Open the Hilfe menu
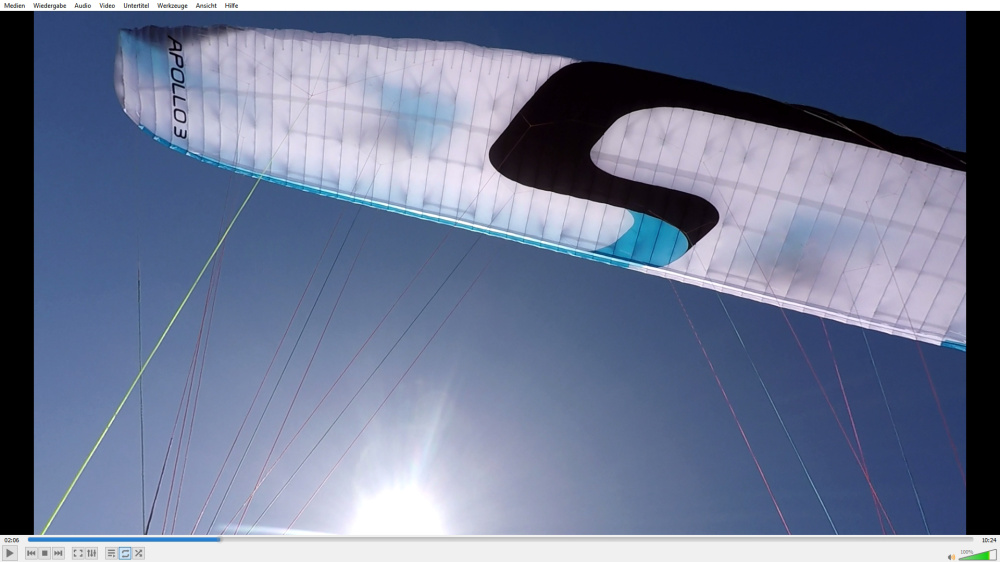The width and height of the screenshot is (1000, 562). tap(232, 5)
